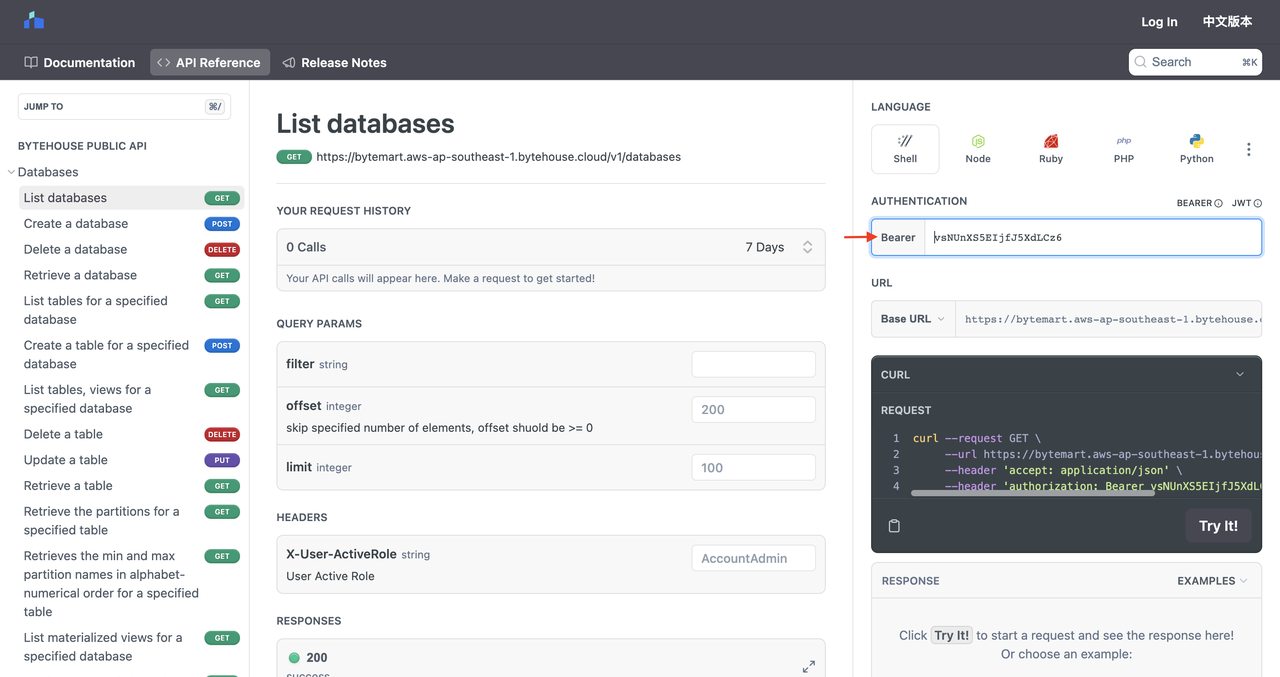
Task: Click the "0 Calls" text
Action: (x=306, y=247)
